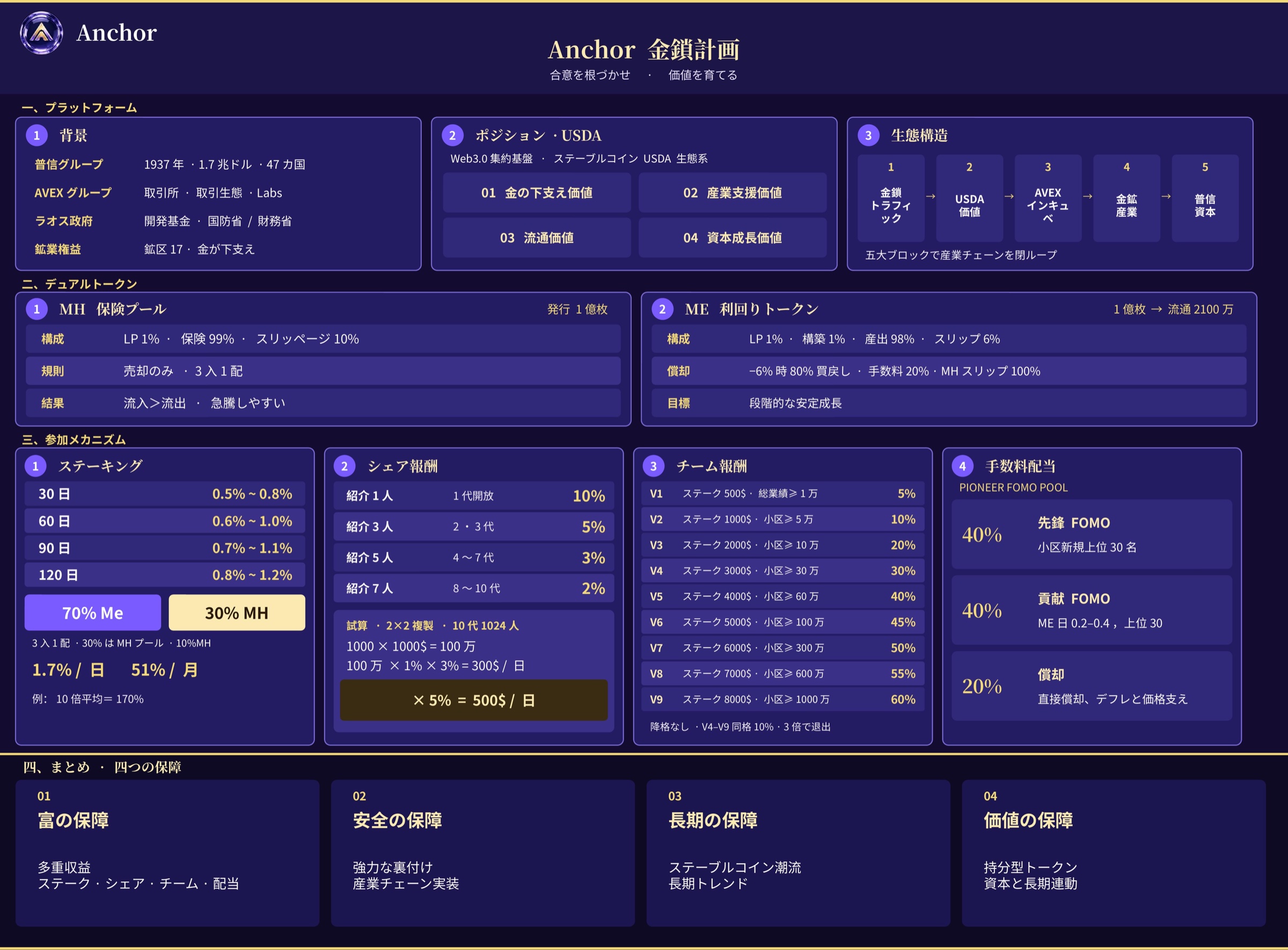Viewport: 1288px width, 950px height.
Task: Click the '貢献 FOMO' 40% card
Action: 1091,610
